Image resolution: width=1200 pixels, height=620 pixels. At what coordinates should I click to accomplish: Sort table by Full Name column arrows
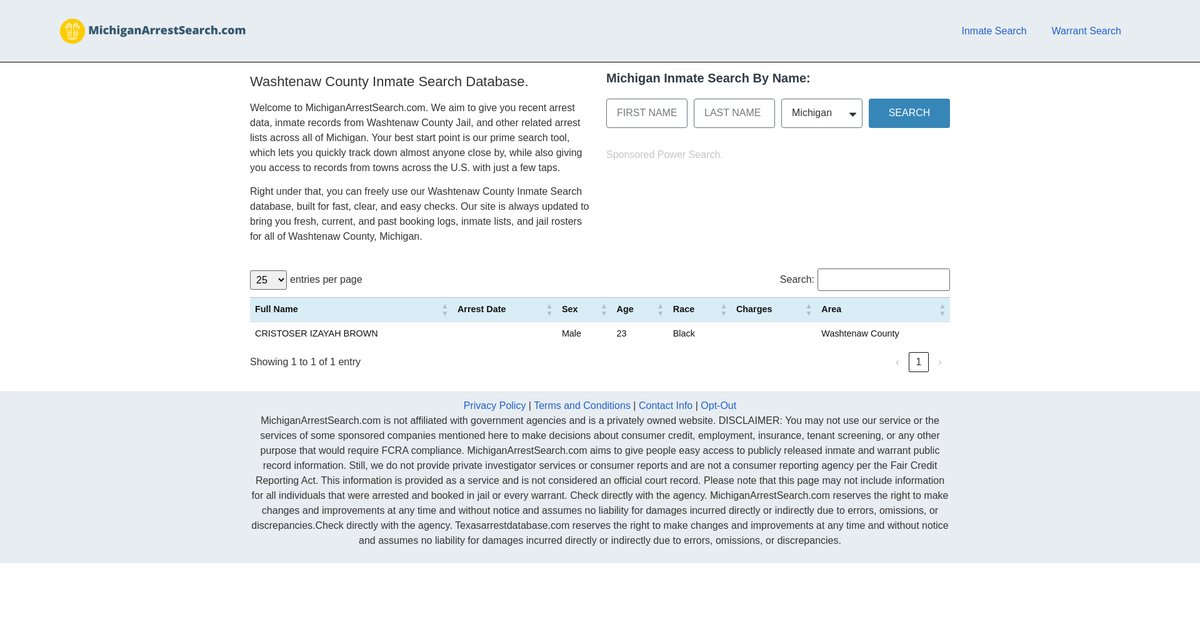[x=444, y=310]
